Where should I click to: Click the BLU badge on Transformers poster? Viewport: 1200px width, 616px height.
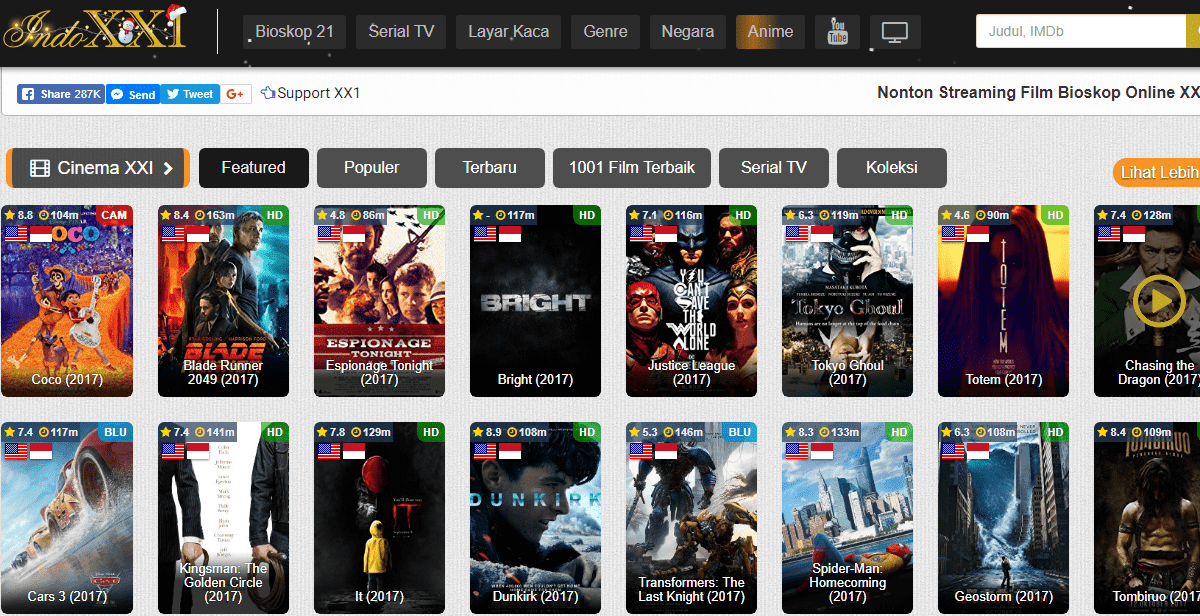click(x=739, y=432)
